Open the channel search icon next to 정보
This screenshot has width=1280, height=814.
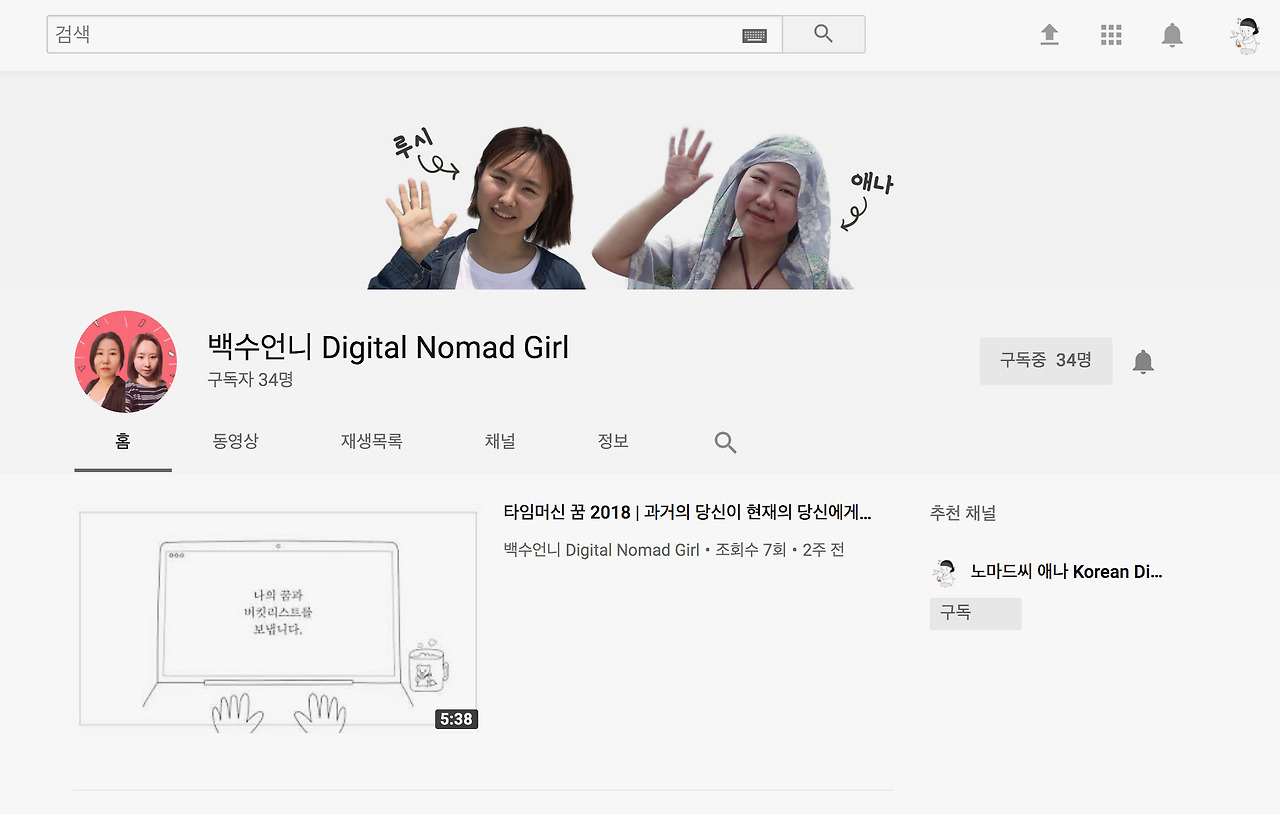724,441
